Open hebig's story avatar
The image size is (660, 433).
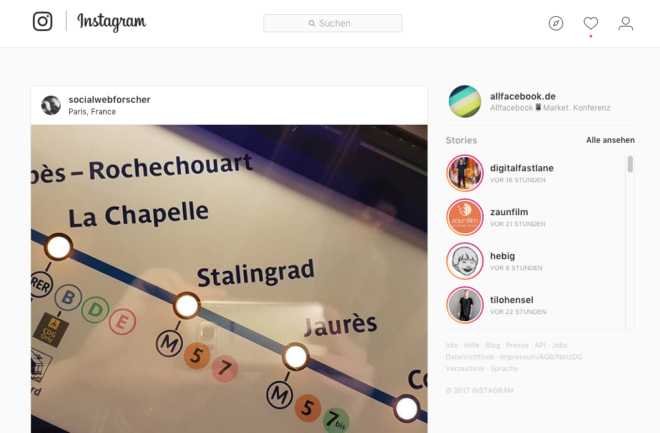point(465,261)
